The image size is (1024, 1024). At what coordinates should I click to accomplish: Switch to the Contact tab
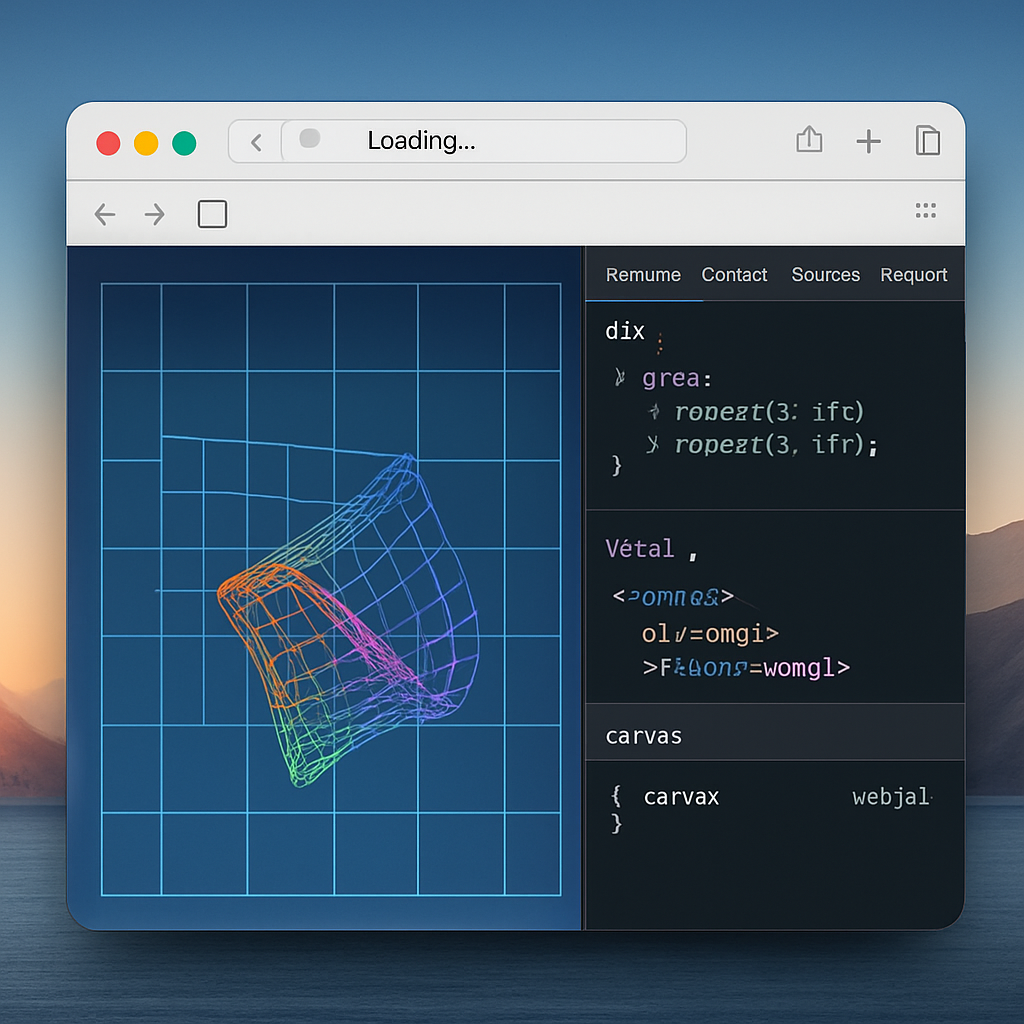pyautogui.click(x=734, y=275)
